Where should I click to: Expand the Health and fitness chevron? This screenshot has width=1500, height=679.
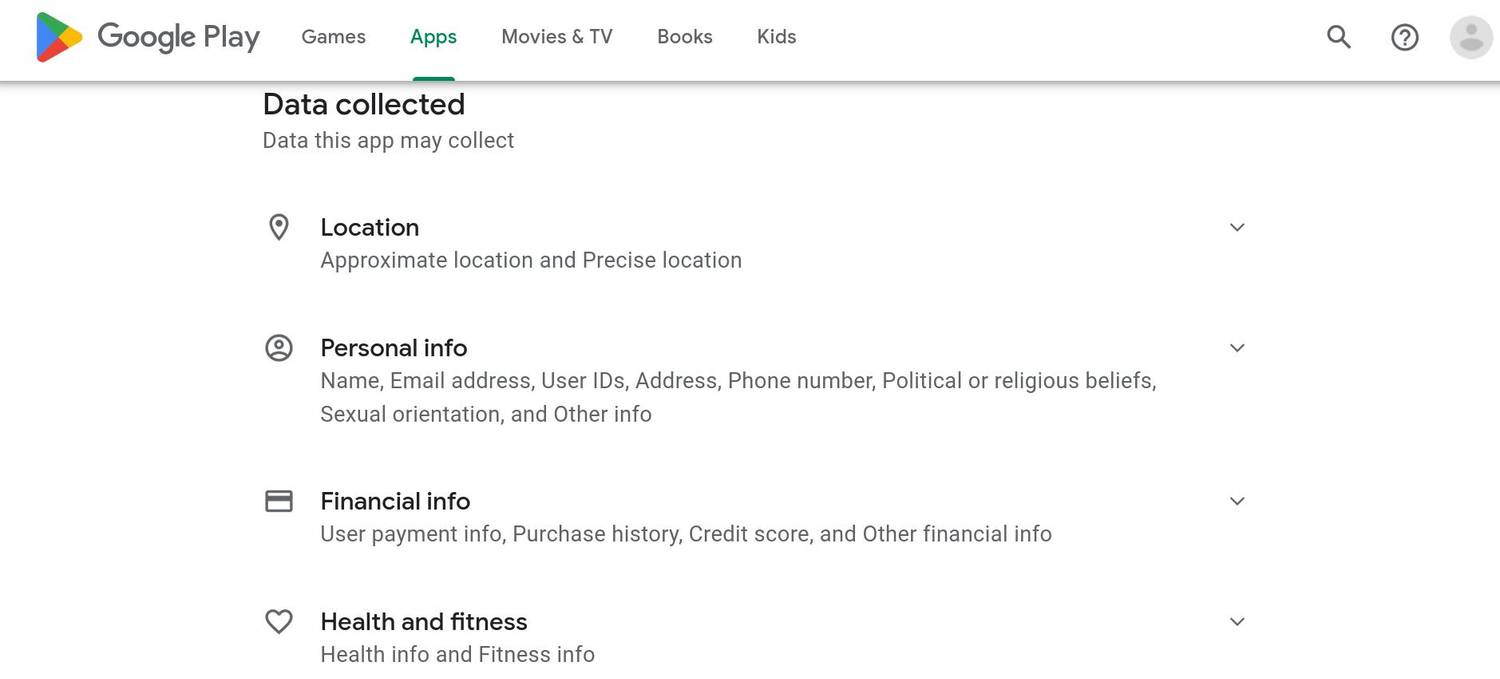[x=1237, y=622]
